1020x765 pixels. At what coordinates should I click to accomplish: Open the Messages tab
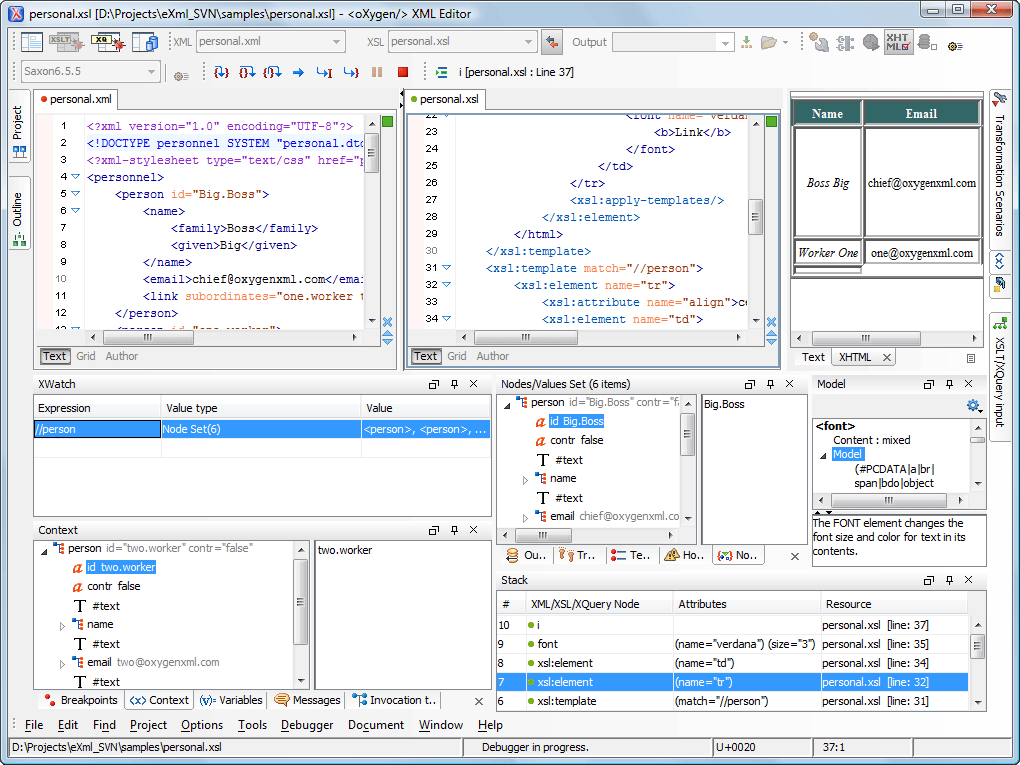tap(307, 700)
